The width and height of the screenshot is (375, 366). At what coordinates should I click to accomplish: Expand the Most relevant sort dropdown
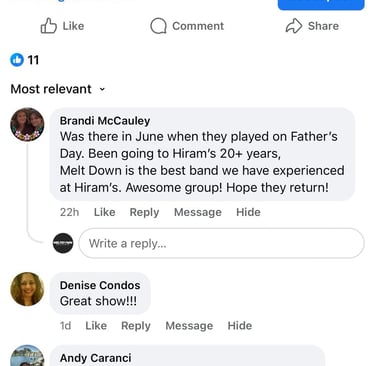pos(58,89)
